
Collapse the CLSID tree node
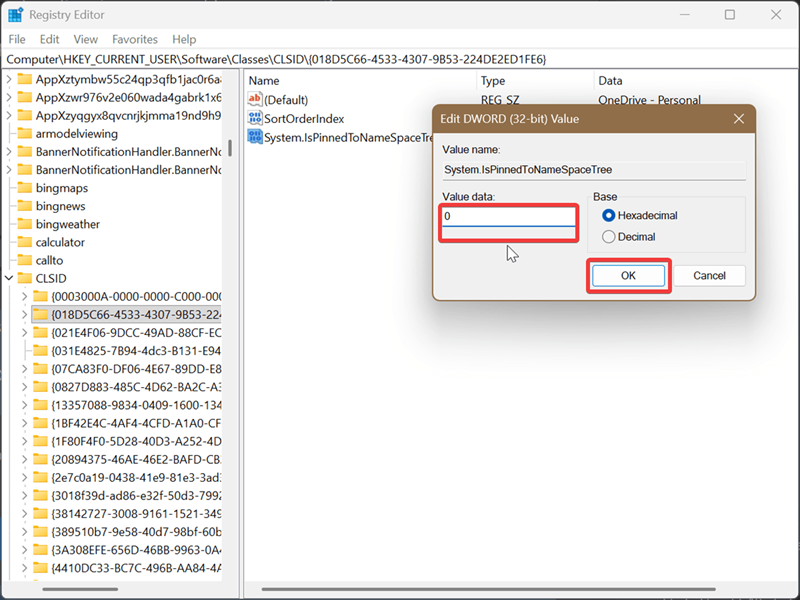pos(9,278)
